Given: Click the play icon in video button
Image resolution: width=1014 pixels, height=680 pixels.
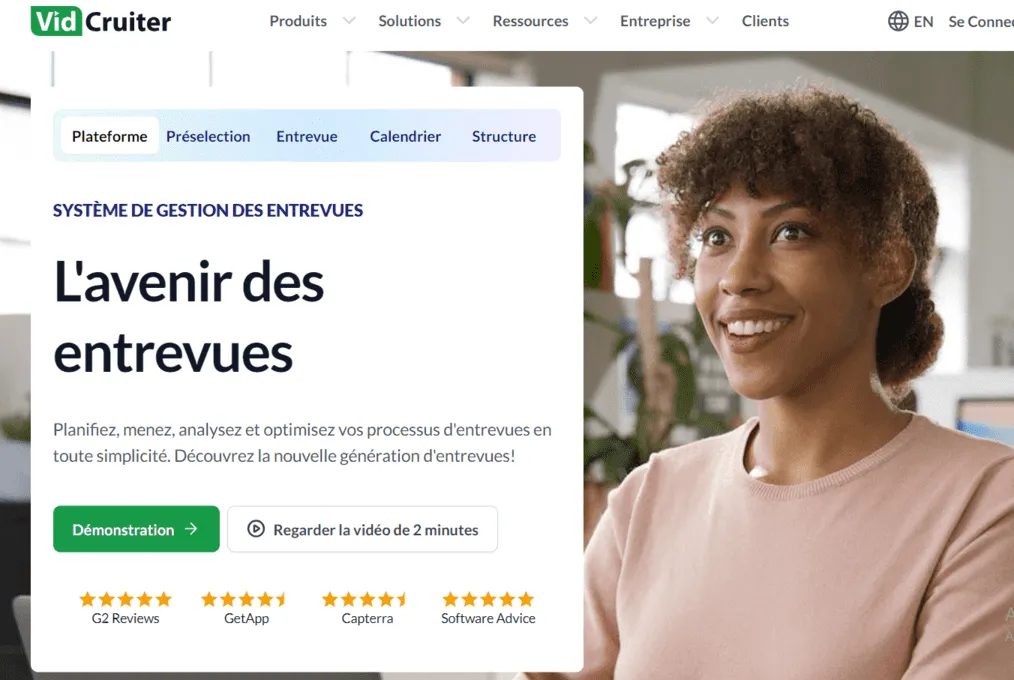Looking at the screenshot, I should [x=256, y=529].
